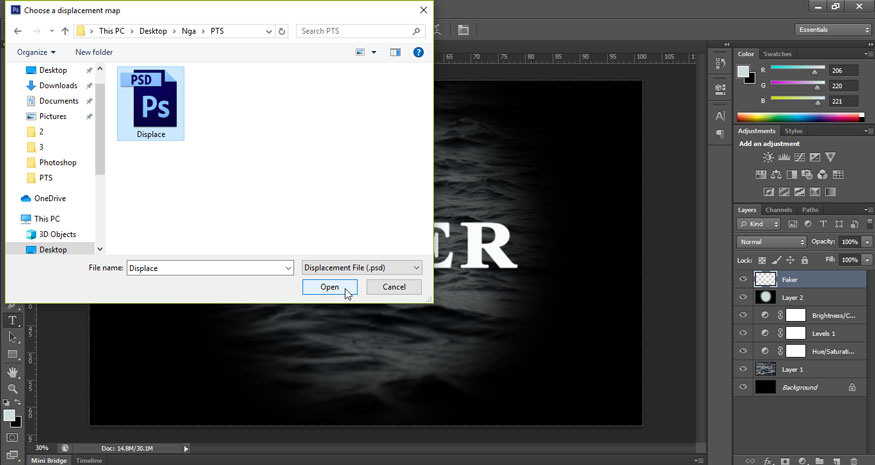Screen dimensions: 875x465
Task: Open the Organize dropdown
Action: (x=36, y=52)
